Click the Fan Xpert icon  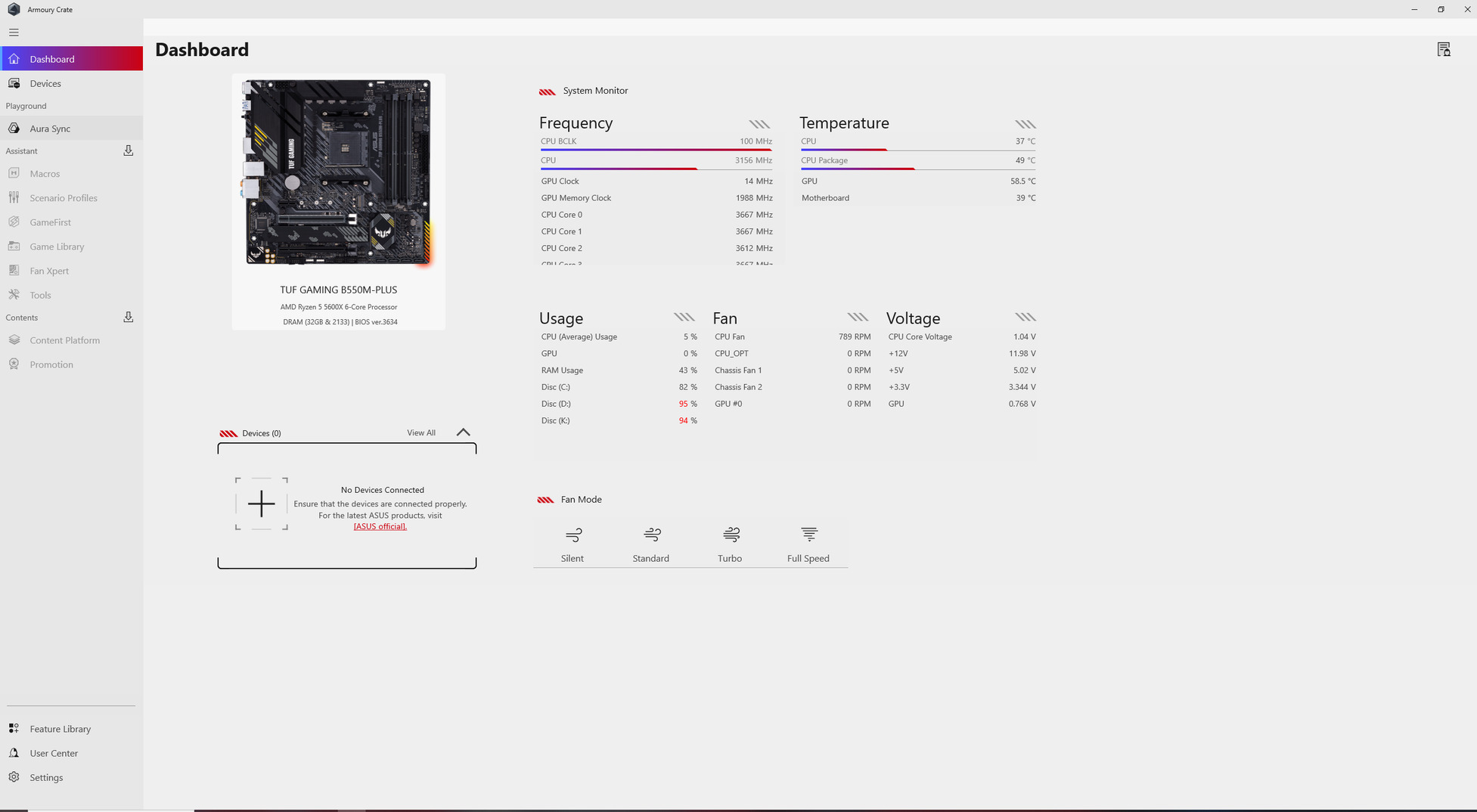(x=14, y=271)
